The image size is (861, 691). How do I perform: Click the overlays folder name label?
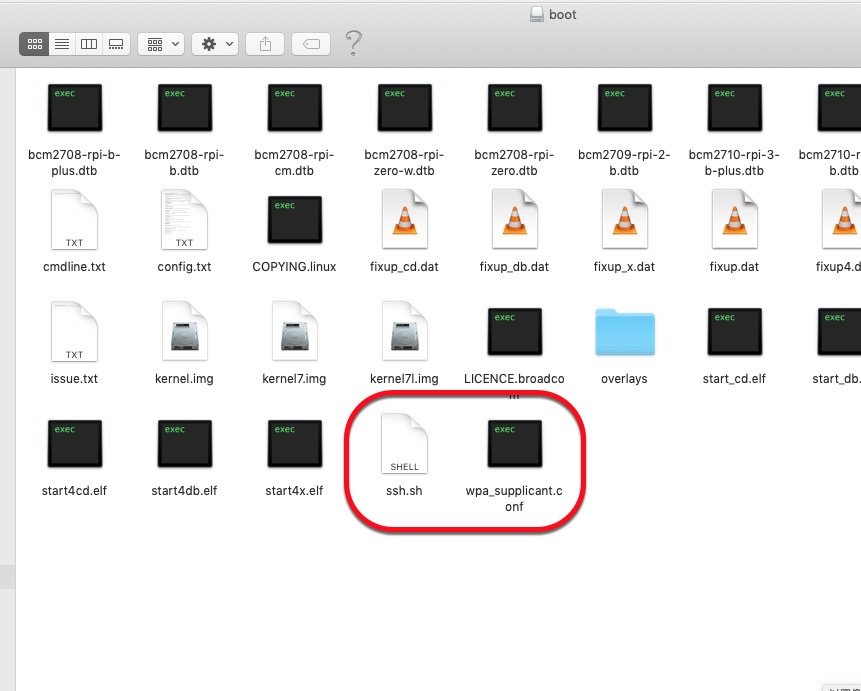(624, 379)
